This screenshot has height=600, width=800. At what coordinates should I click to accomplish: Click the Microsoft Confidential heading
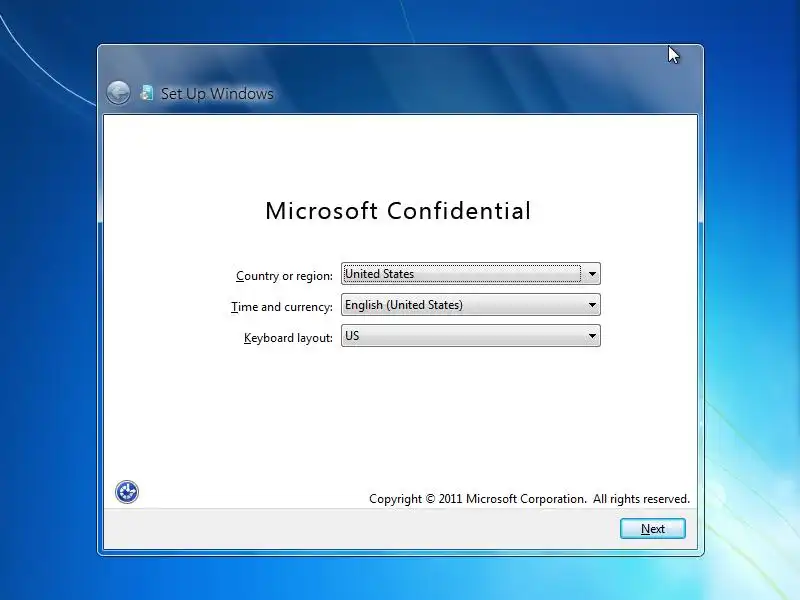(x=398, y=211)
